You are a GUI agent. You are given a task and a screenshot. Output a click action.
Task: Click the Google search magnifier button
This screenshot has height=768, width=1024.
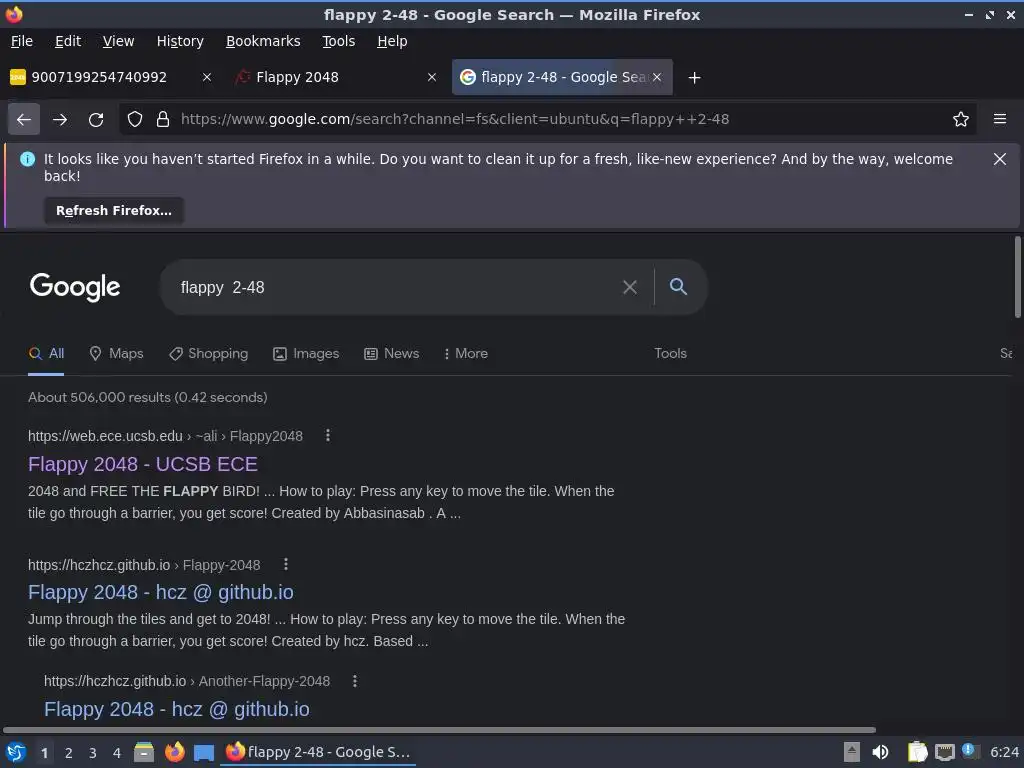click(678, 287)
